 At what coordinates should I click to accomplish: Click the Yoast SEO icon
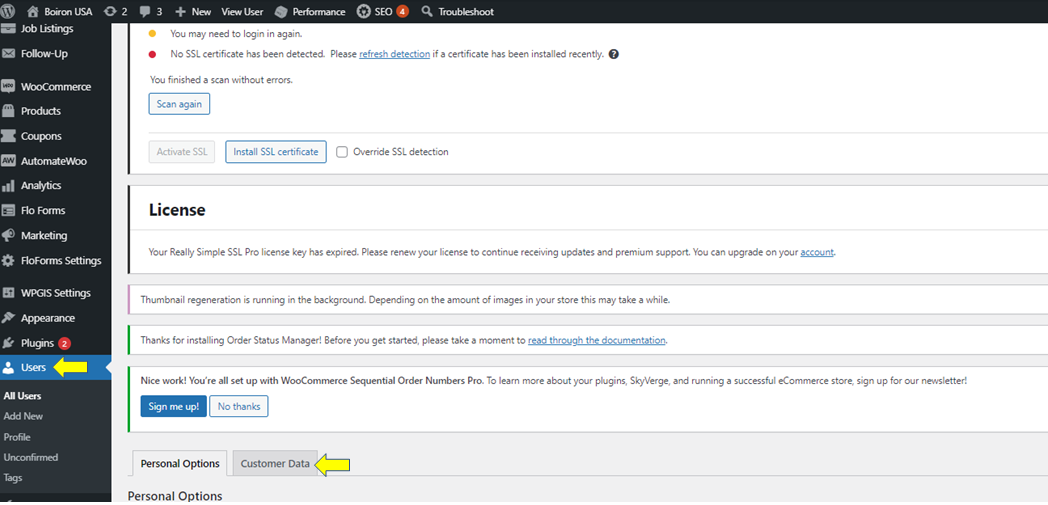pyautogui.click(x=363, y=11)
